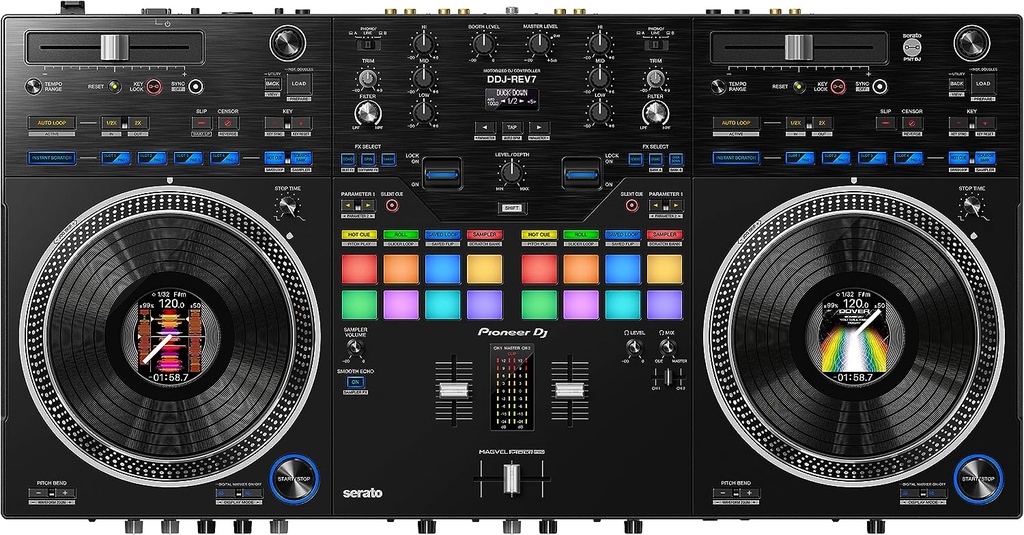The width and height of the screenshot is (1024, 535).
Task: Hit the green performance pad on right deck
Action: (539, 304)
